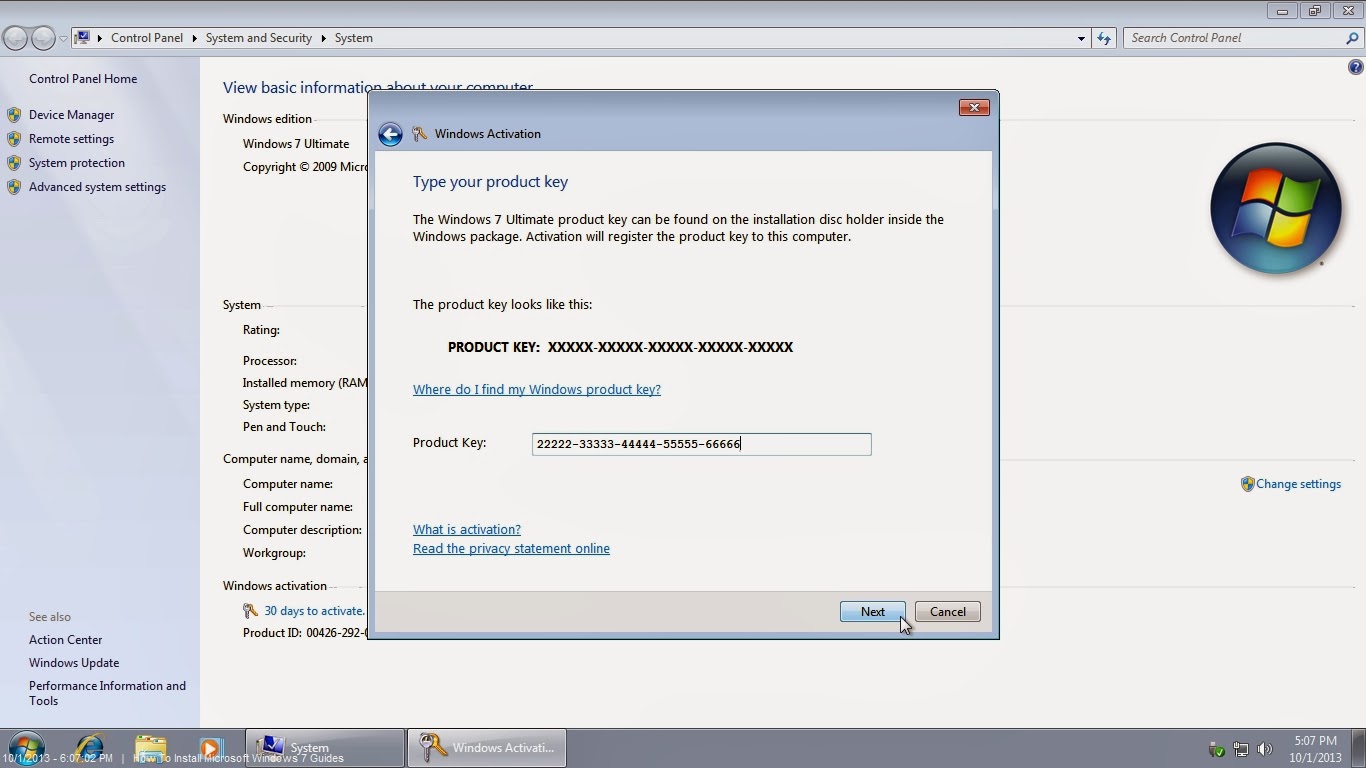
Task: Click the volume speaker tray icon
Action: point(1265,749)
